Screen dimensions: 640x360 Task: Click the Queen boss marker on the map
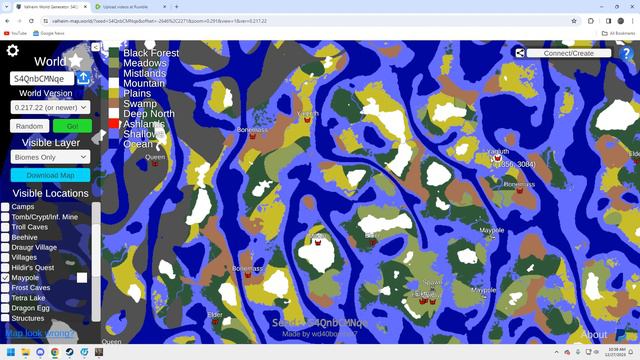pos(155,164)
